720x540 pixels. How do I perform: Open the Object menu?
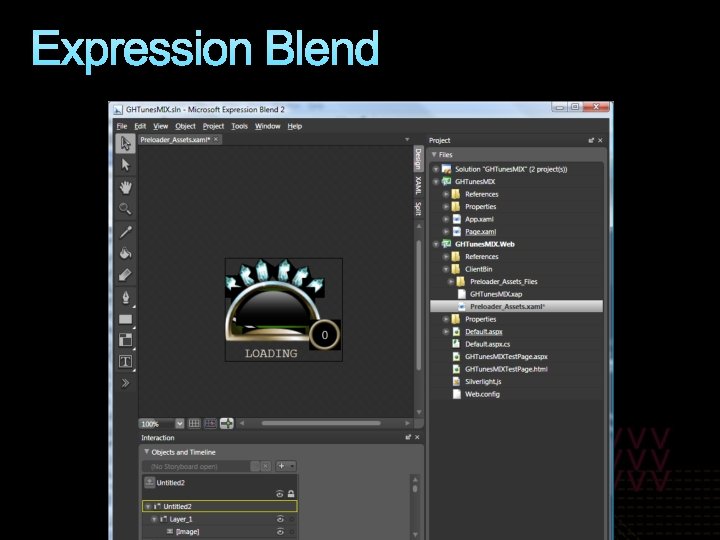pos(185,126)
